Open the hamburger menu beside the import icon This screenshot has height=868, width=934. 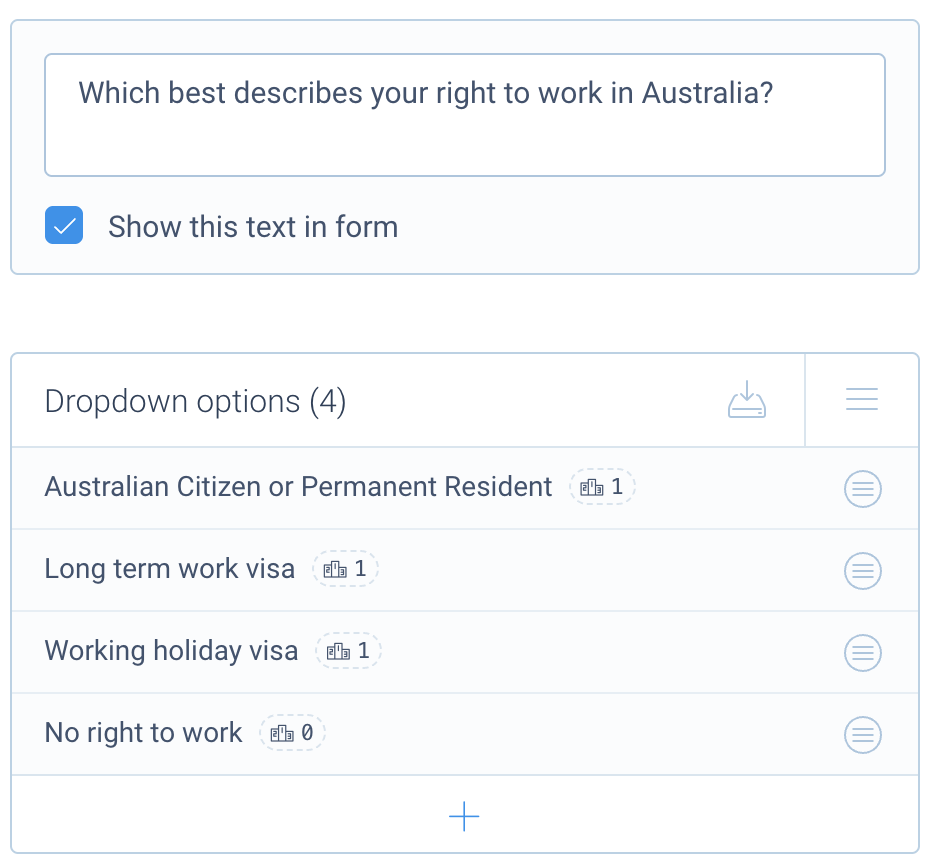861,398
